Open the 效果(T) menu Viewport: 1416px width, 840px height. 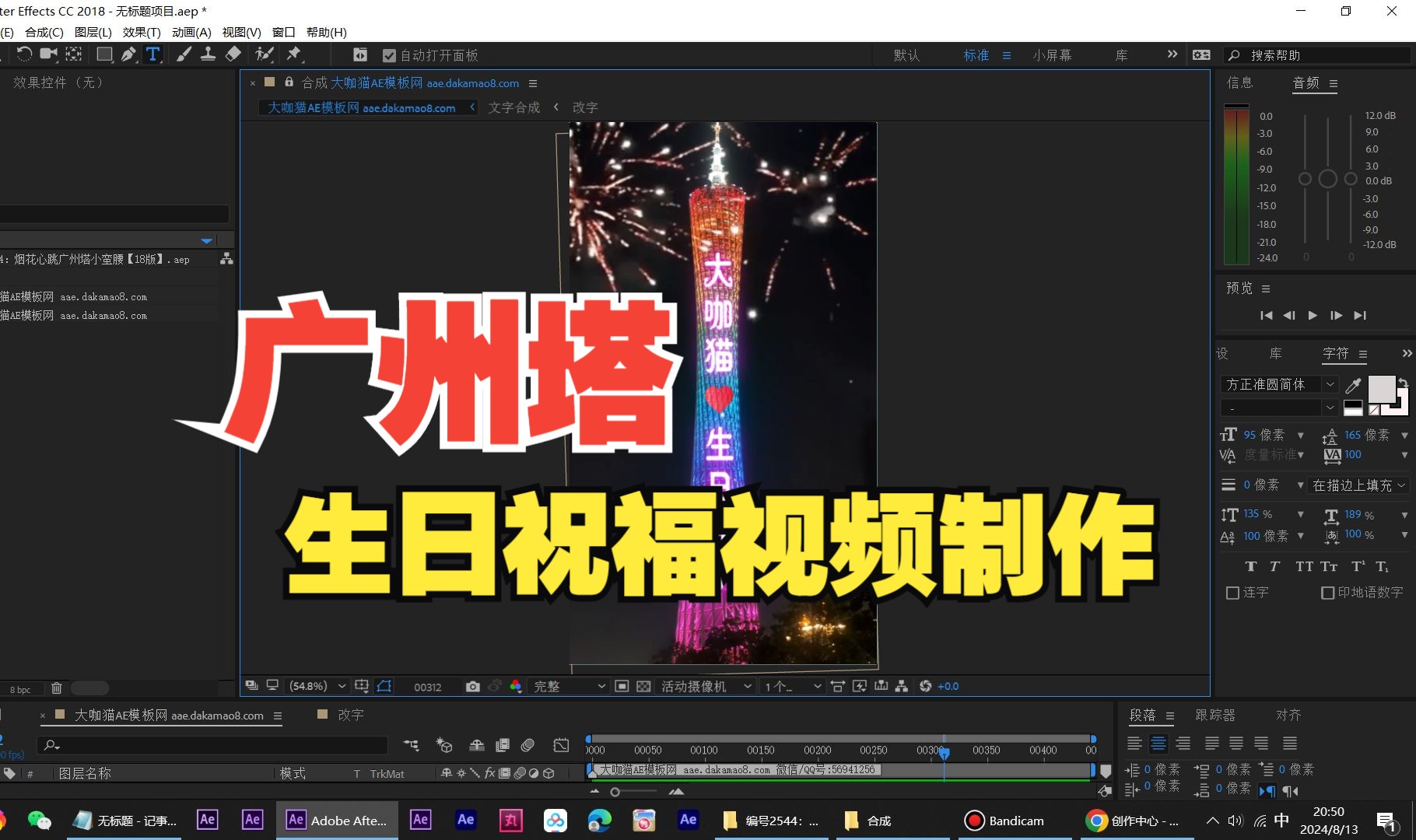[x=142, y=32]
